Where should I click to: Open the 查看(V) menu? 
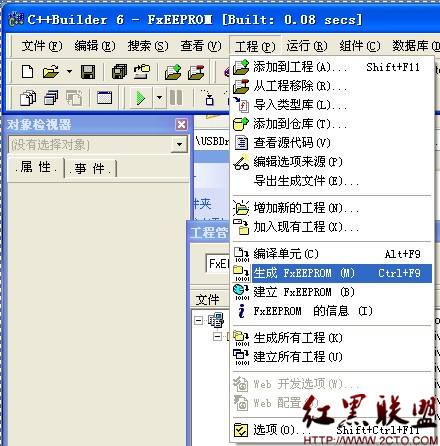201,46
